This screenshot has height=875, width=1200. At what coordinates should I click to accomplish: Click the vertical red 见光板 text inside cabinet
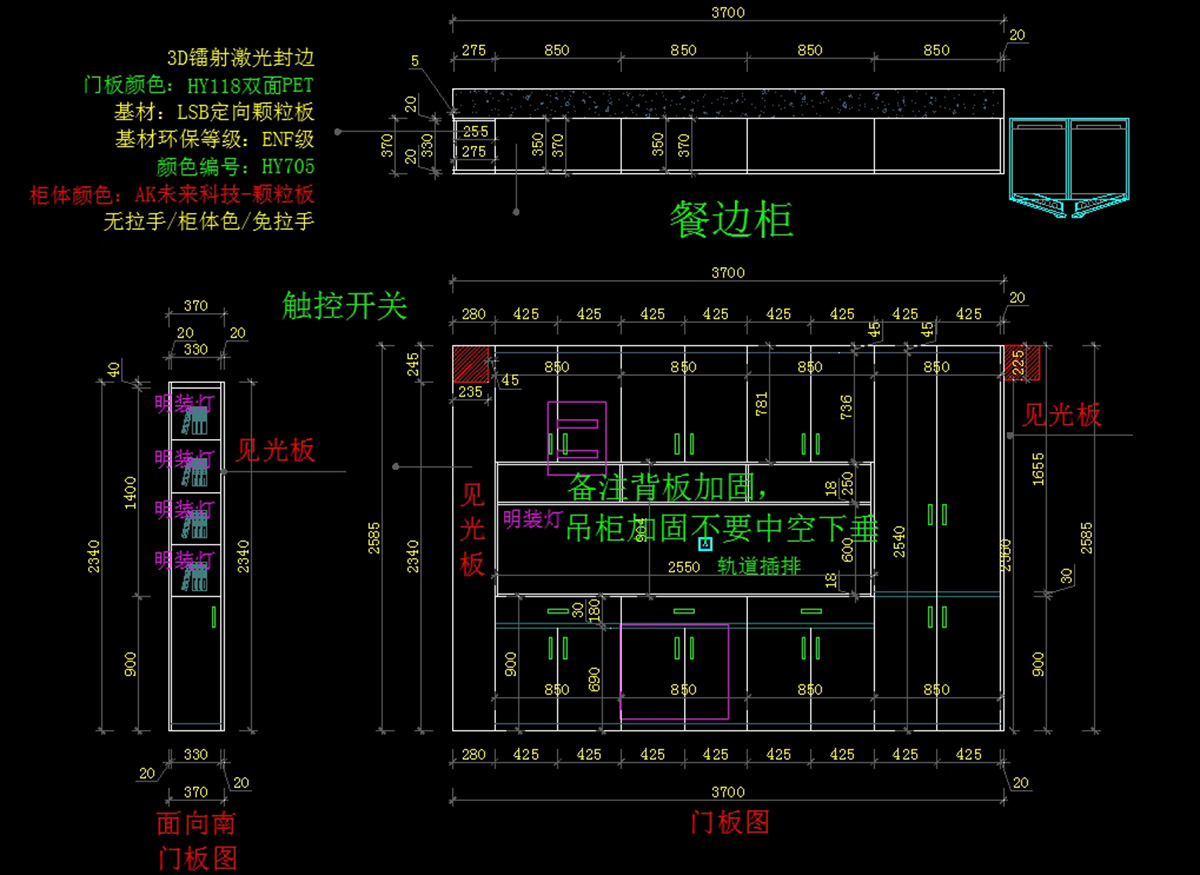click(x=472, y=530)
